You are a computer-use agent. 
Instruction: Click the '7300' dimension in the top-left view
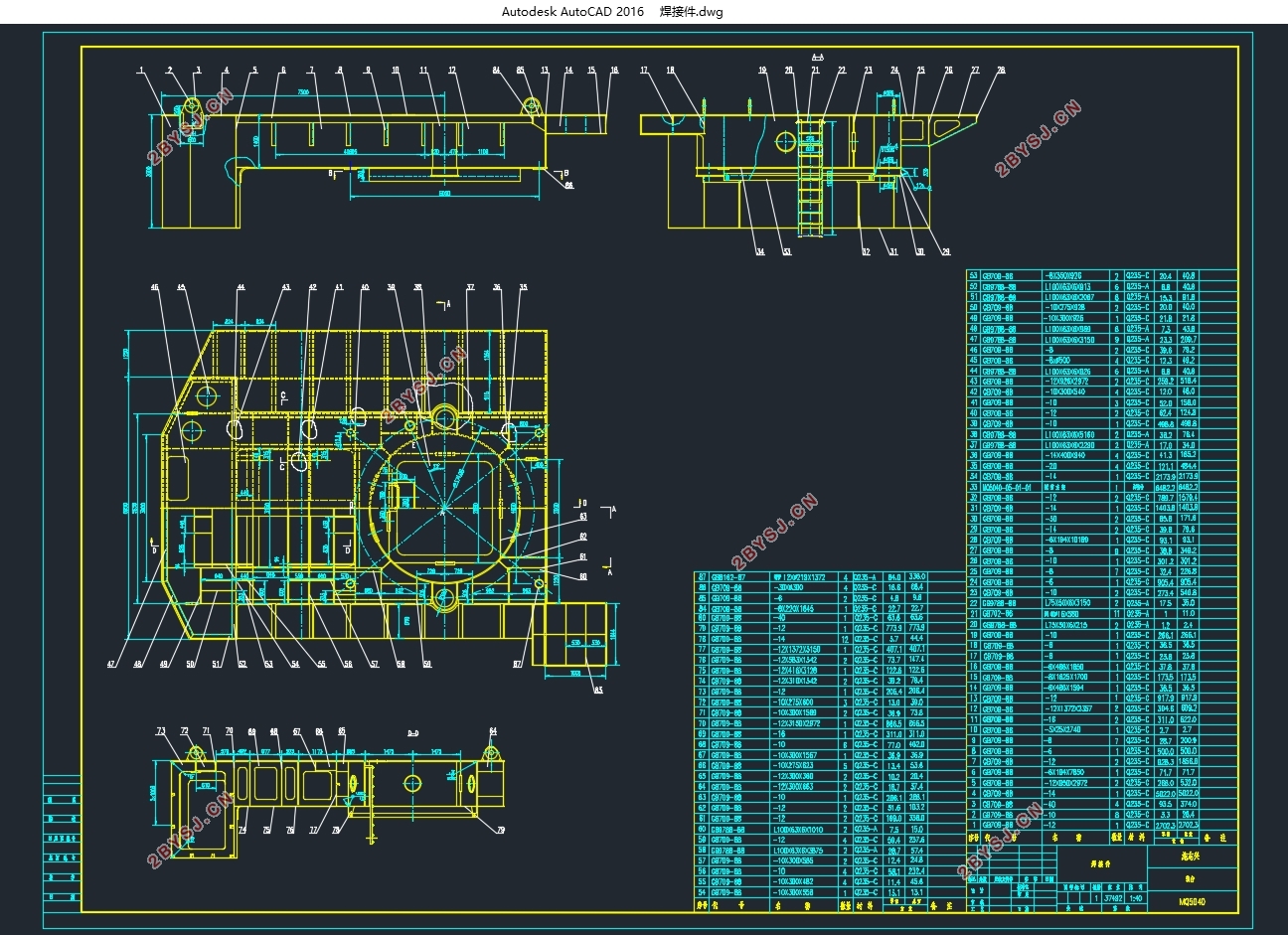tap(303, 91)
